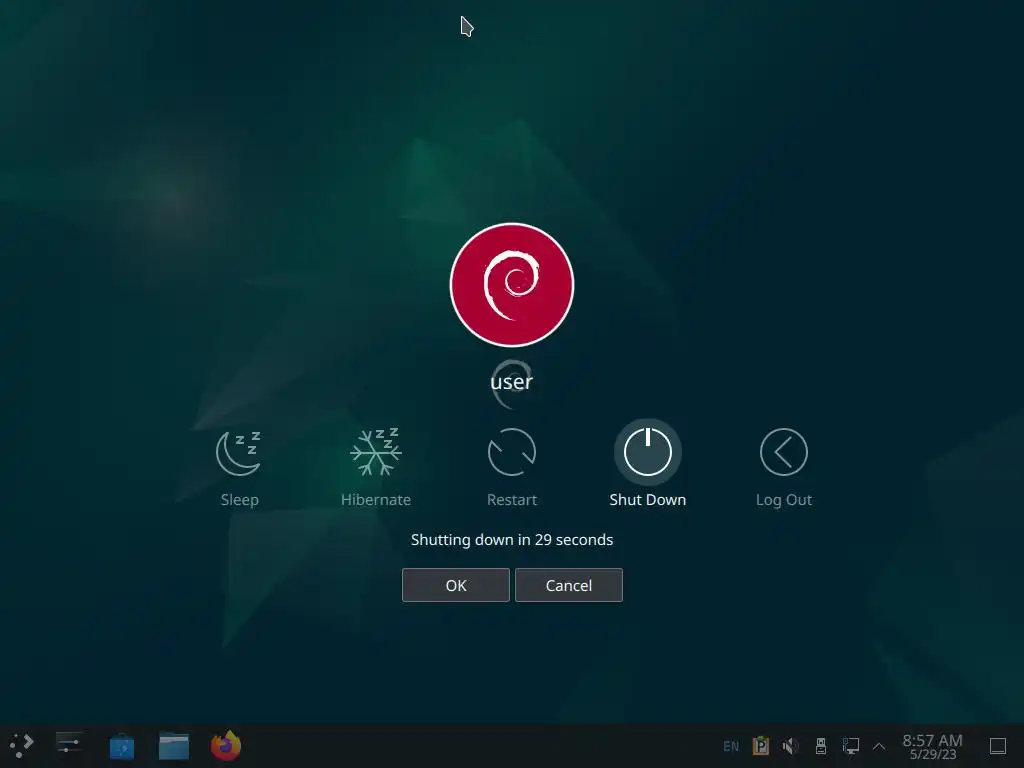Screen dimensions: 1024x768
Task: Open the clipboard tray icon
Action: (761, 746)
